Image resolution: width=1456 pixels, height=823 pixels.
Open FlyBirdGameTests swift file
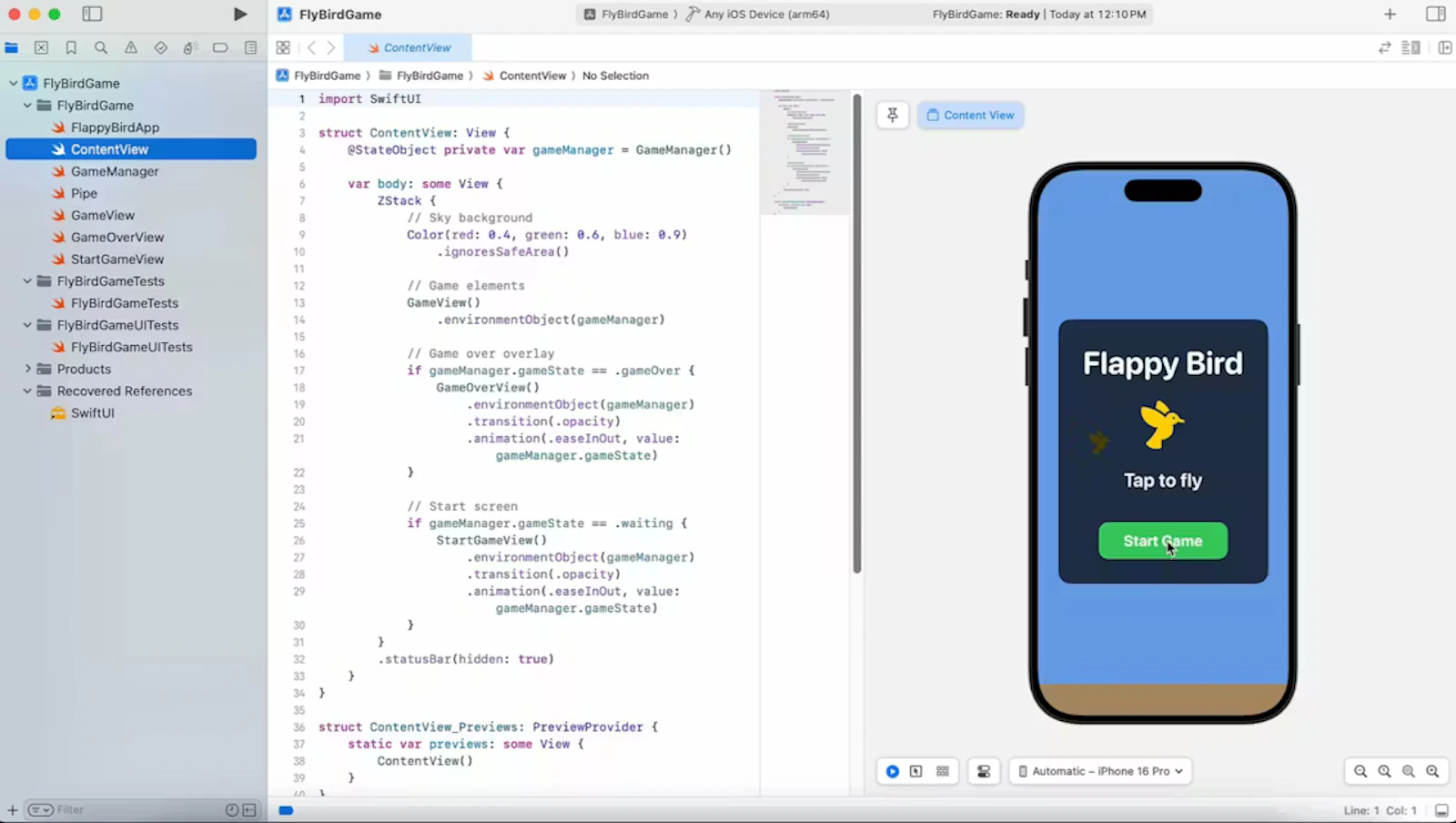pyautogui.click(x=125, y=303)
